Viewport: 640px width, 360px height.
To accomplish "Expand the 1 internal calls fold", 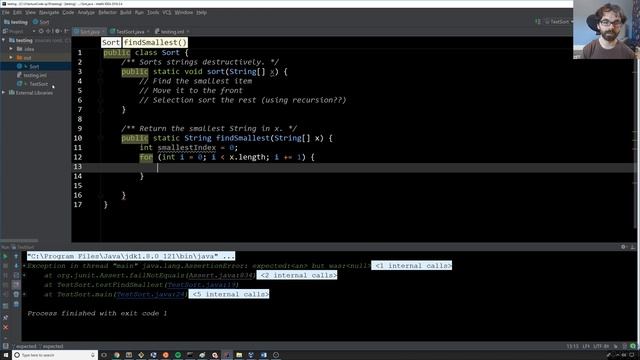I will pos(411,266).
